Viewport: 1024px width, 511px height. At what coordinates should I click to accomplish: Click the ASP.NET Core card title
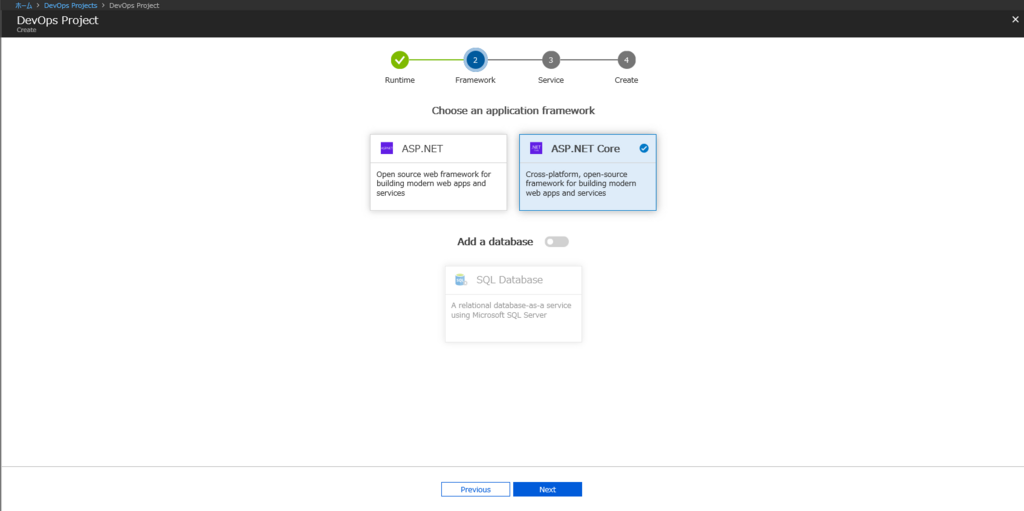pyautogui.click(x=585, y=148)
